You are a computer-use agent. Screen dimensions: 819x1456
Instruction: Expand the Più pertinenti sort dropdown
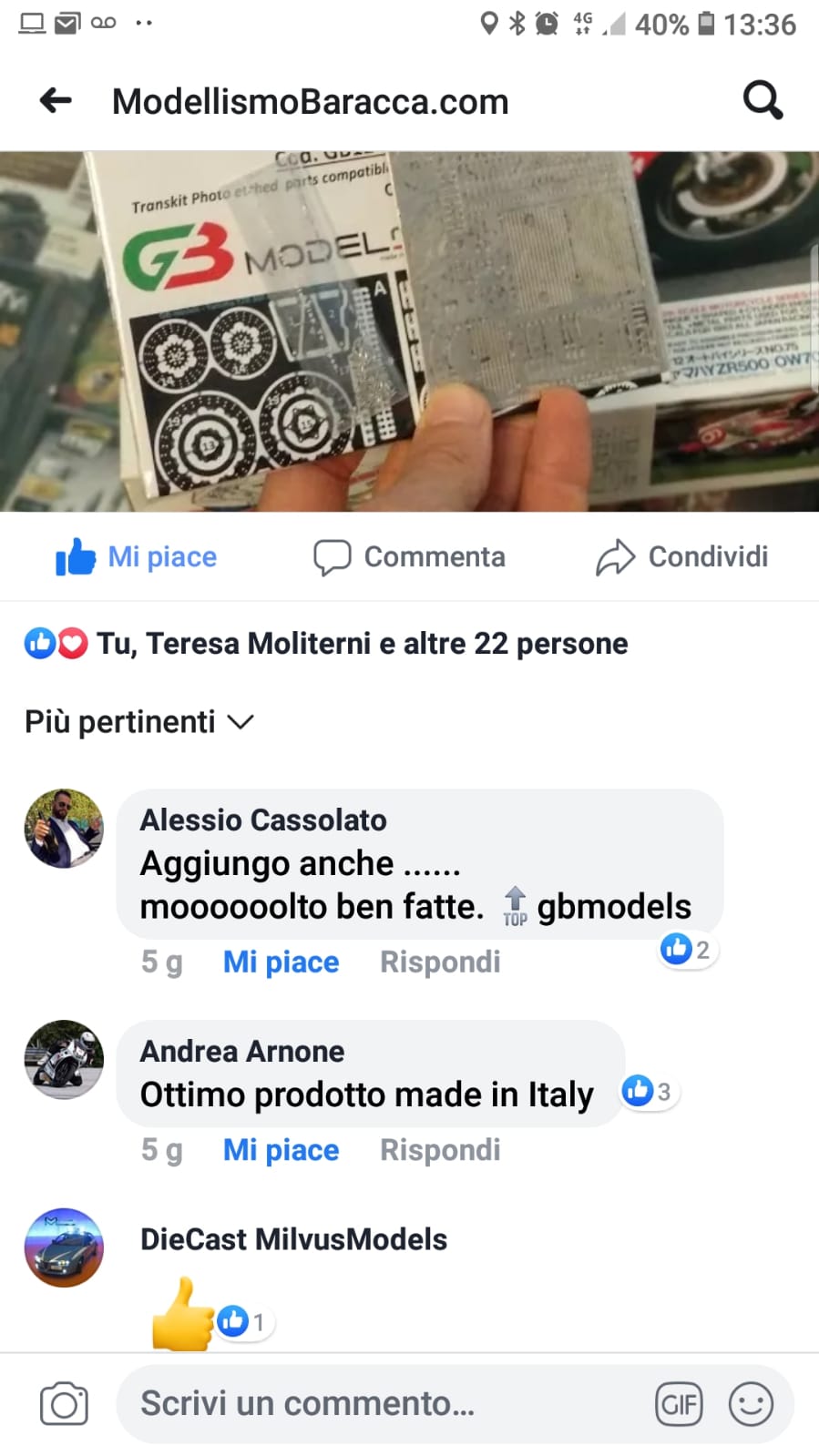(138, 721)
